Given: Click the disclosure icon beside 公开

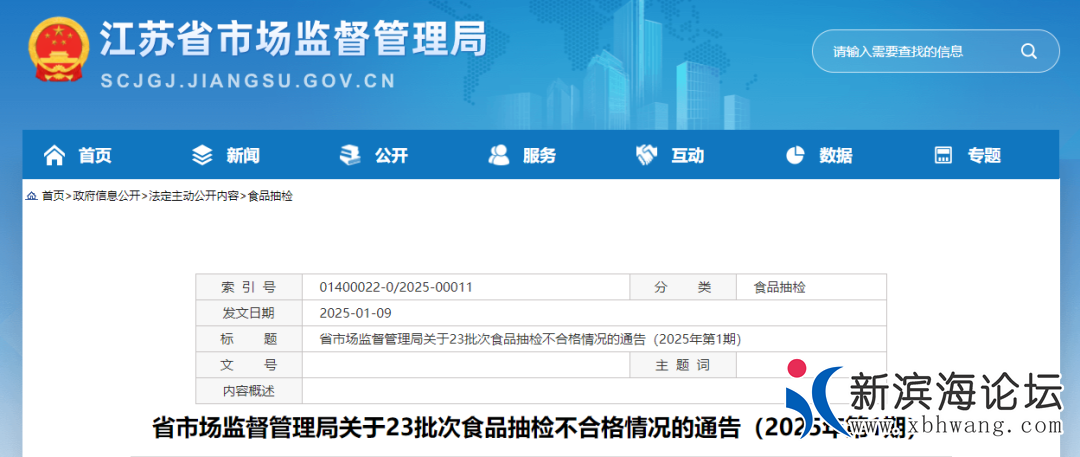Looking at the screenshot, I should click(x=350, y=155).
